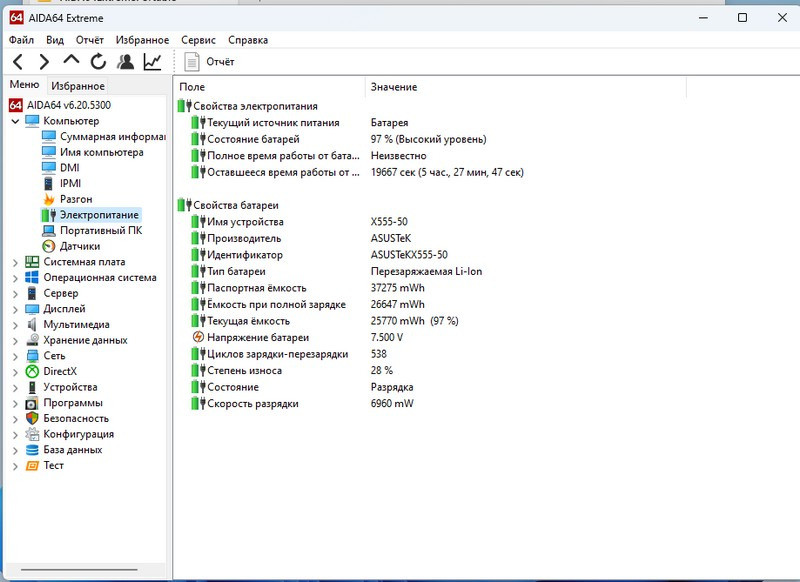Open the Вид menu
The image size is (800, 582).
pos(55,40)
